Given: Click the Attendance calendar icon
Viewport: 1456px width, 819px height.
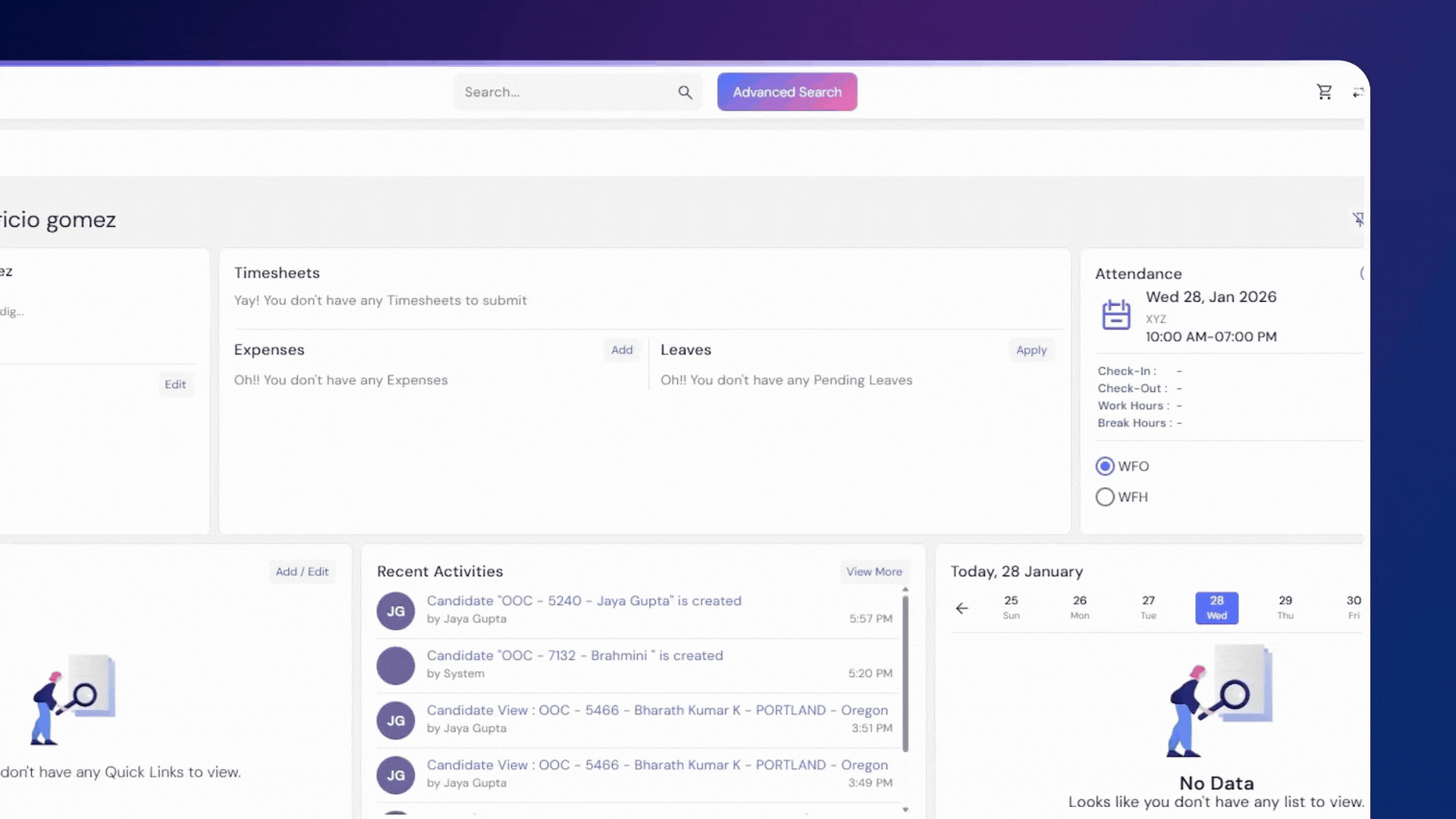Looking at the screenshot, I should click(x=1116, y=315).
